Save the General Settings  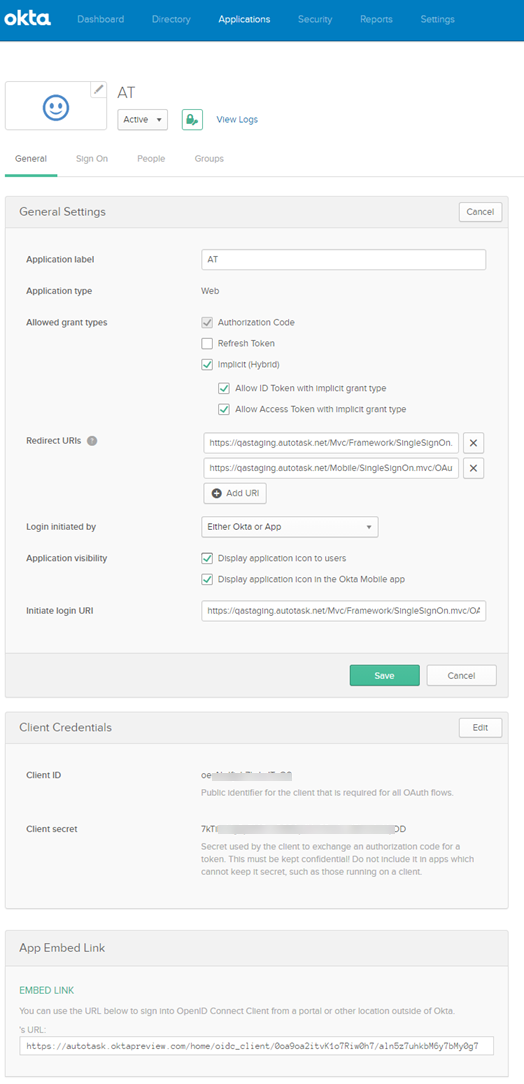click(x=384, y=675)
